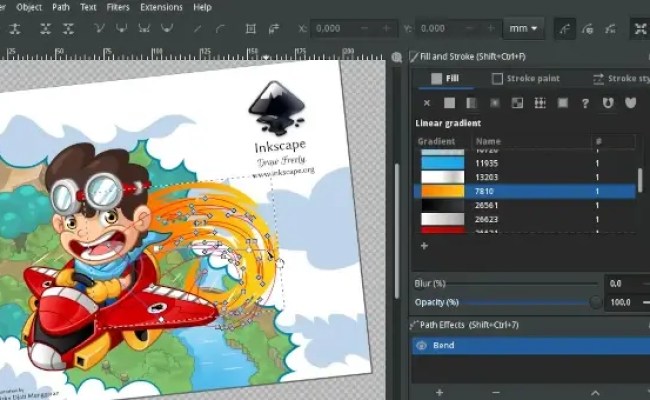
Task: Click join nodes with segment icon
Action: pyautogui.click(x=46, y=29)
